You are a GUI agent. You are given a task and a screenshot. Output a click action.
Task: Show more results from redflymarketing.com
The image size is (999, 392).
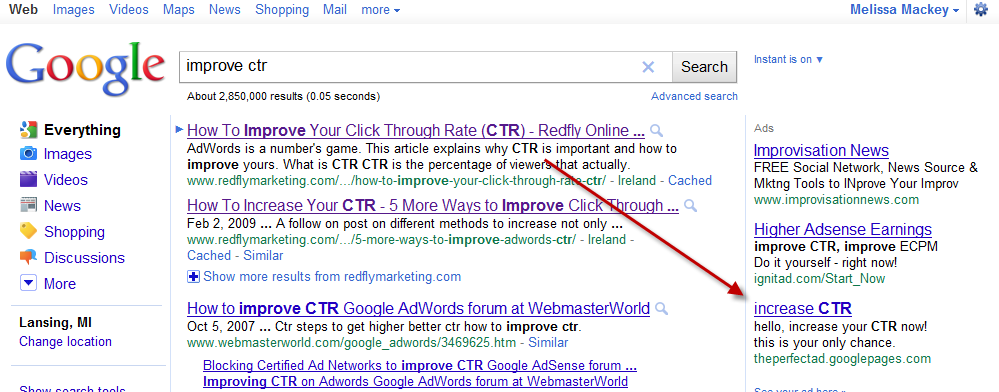click(x=332, y=277)
